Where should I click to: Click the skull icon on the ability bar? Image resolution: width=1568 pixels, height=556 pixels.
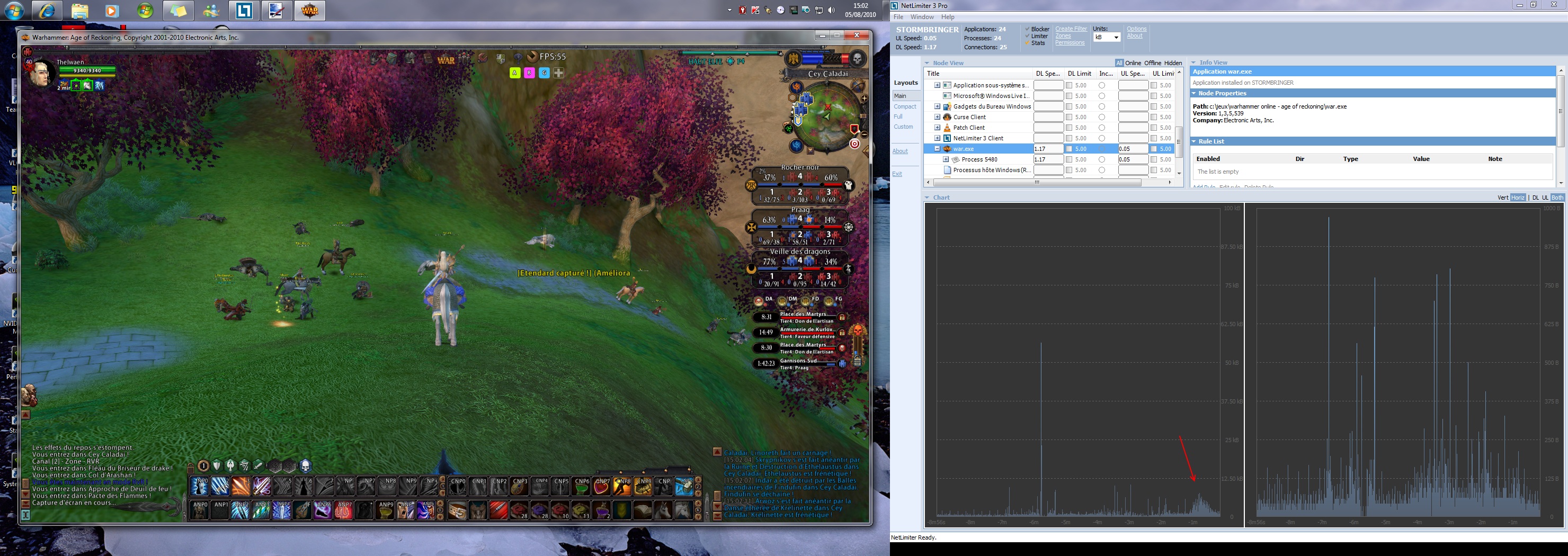(x=306, y=466)
